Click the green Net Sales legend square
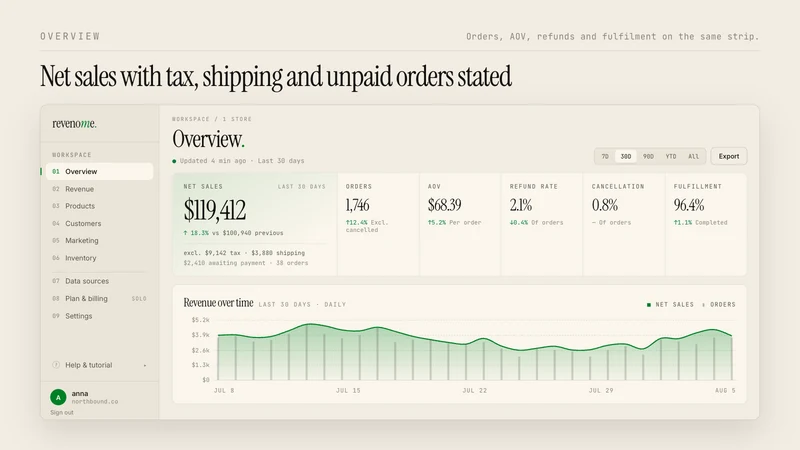 click(x=649, y=305)
